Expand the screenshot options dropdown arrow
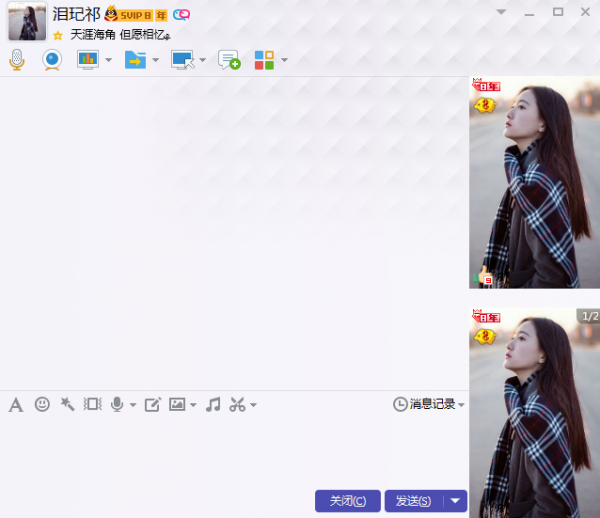The height and width of the screenshot is (518, 600). 253,405
